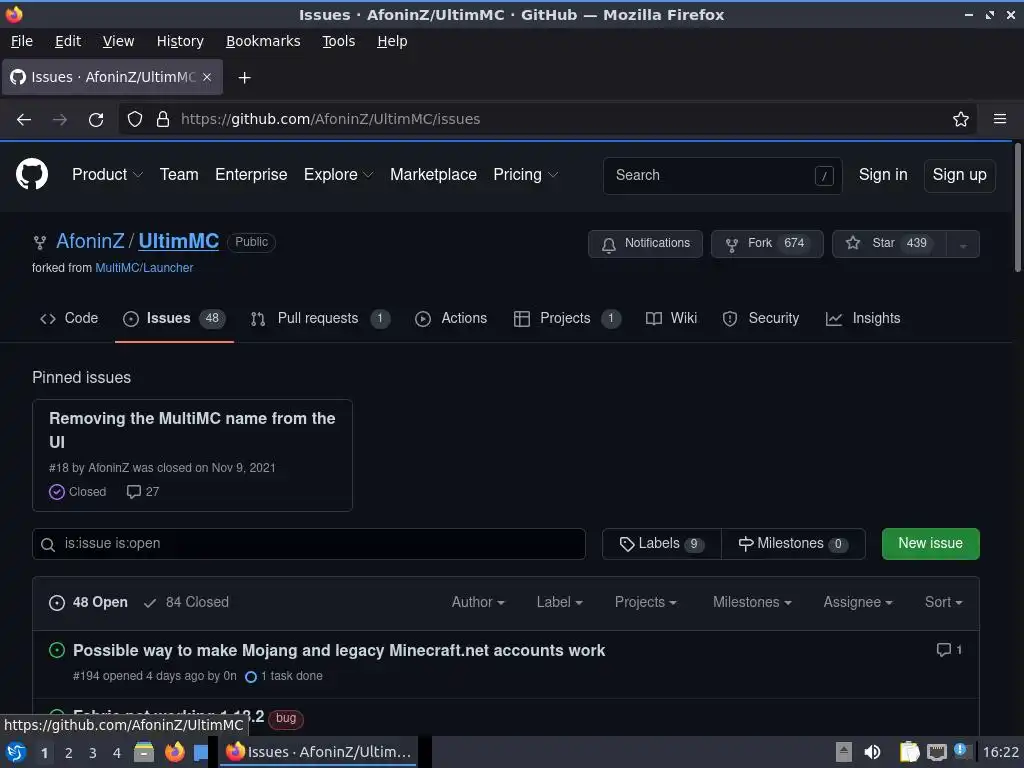Bookmark this page with the star icon

click(961, 120)
